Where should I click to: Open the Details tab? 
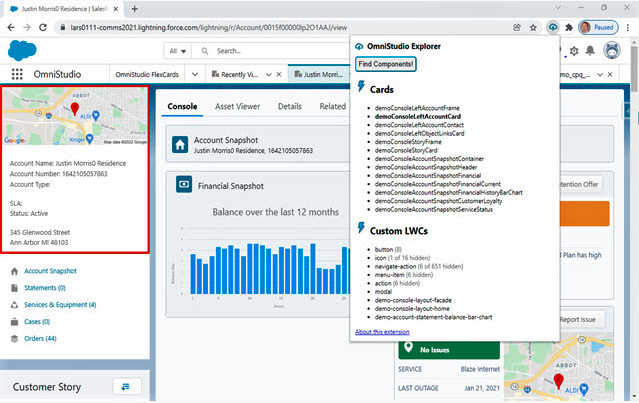(289, 106)
